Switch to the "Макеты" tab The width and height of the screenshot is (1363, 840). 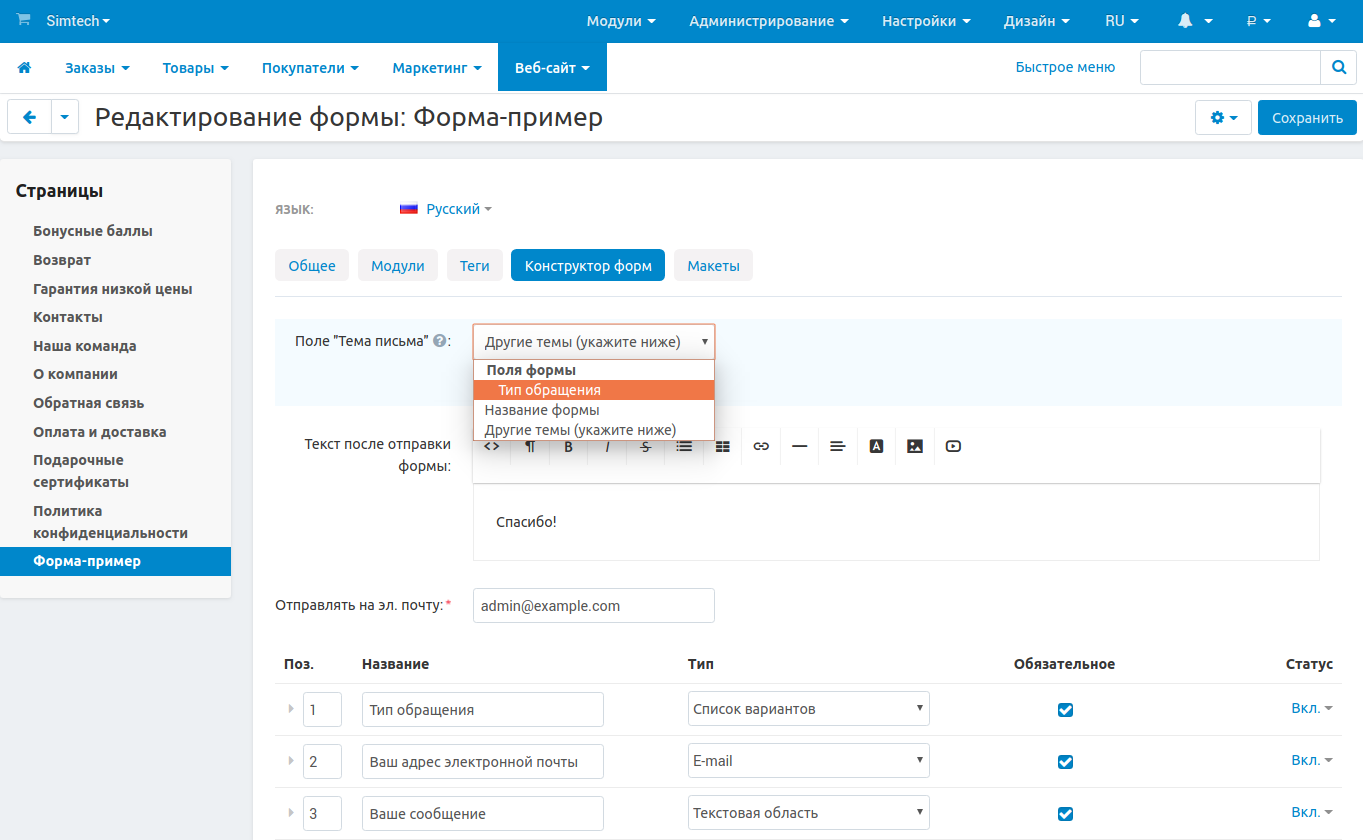[x=713, y=266]
